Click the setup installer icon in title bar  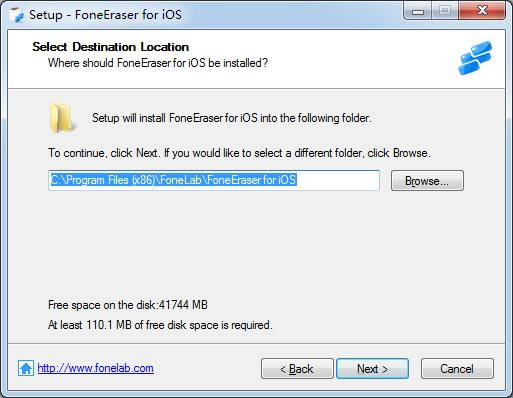tap(16, 15)
